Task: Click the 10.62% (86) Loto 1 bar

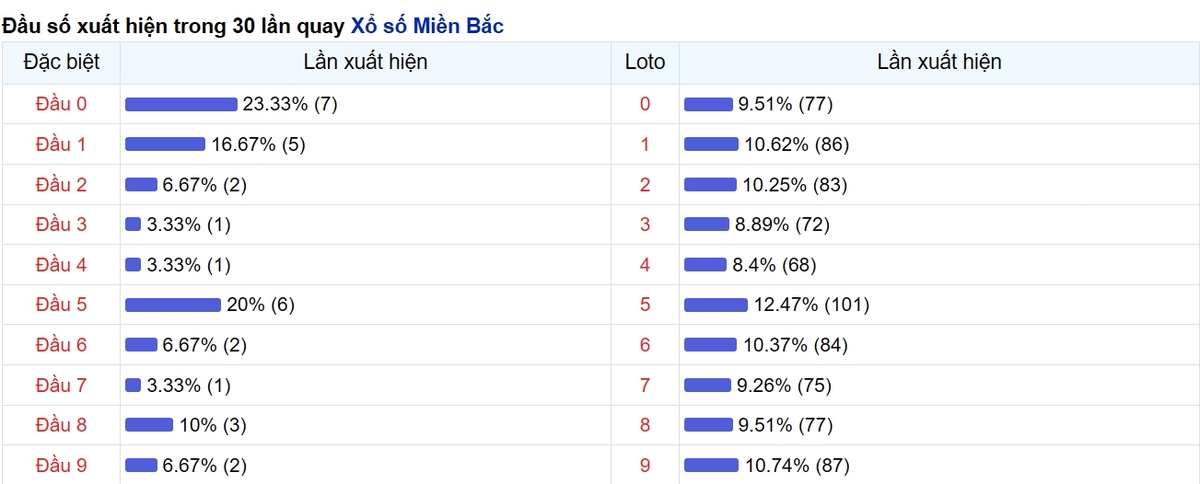Action: pos(711,145)
